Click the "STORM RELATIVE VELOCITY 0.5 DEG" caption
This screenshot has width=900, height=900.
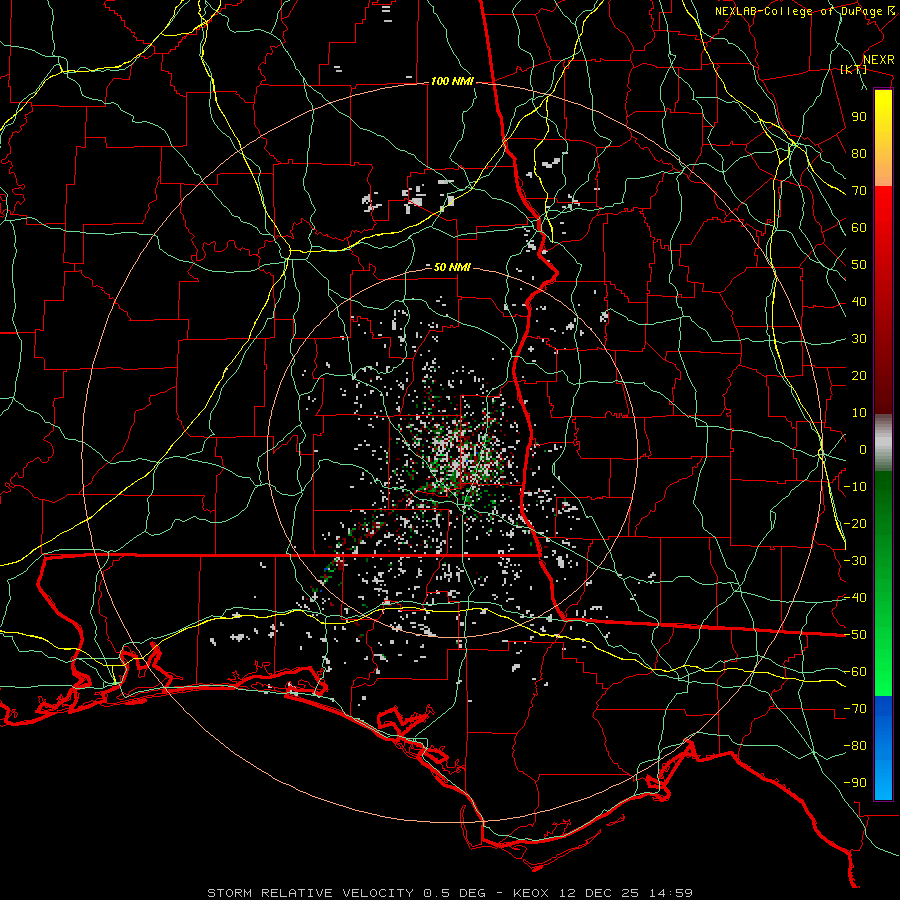click(x=346, y=893)
